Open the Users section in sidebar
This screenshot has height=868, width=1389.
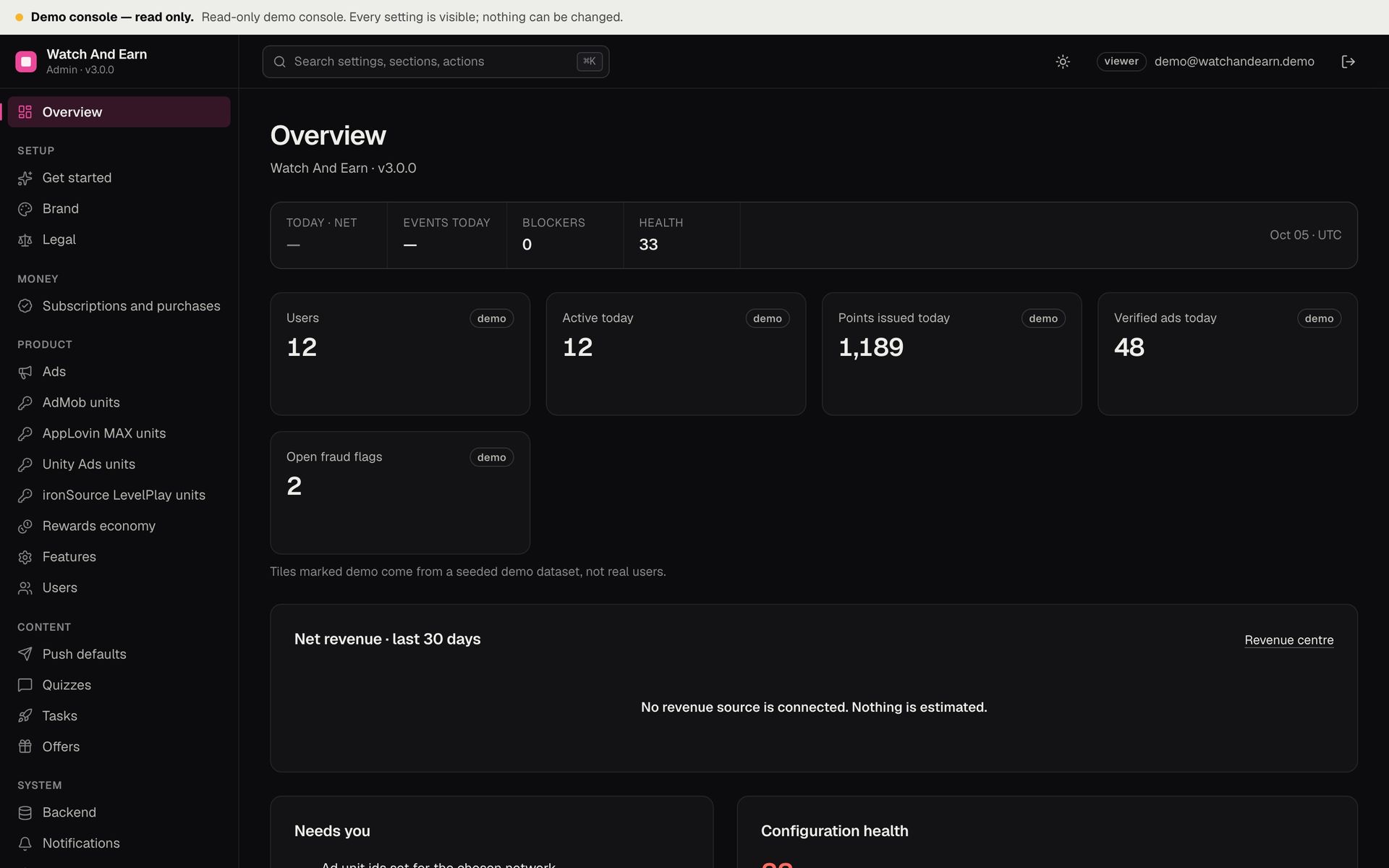click(x=119, y=588)
